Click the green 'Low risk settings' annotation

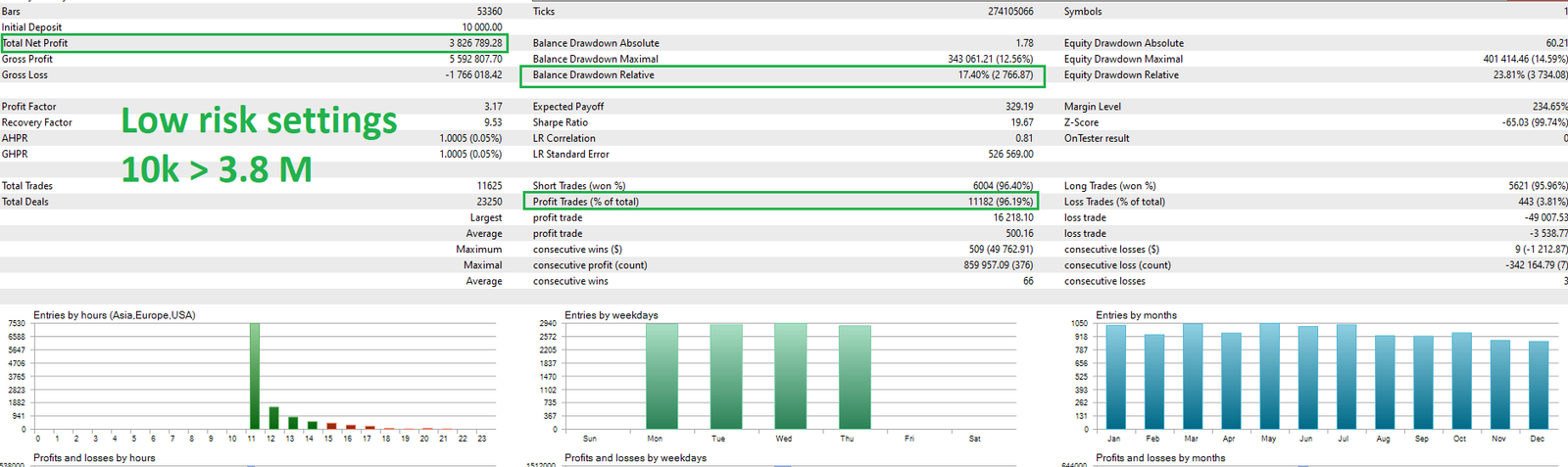coord(259,121)
